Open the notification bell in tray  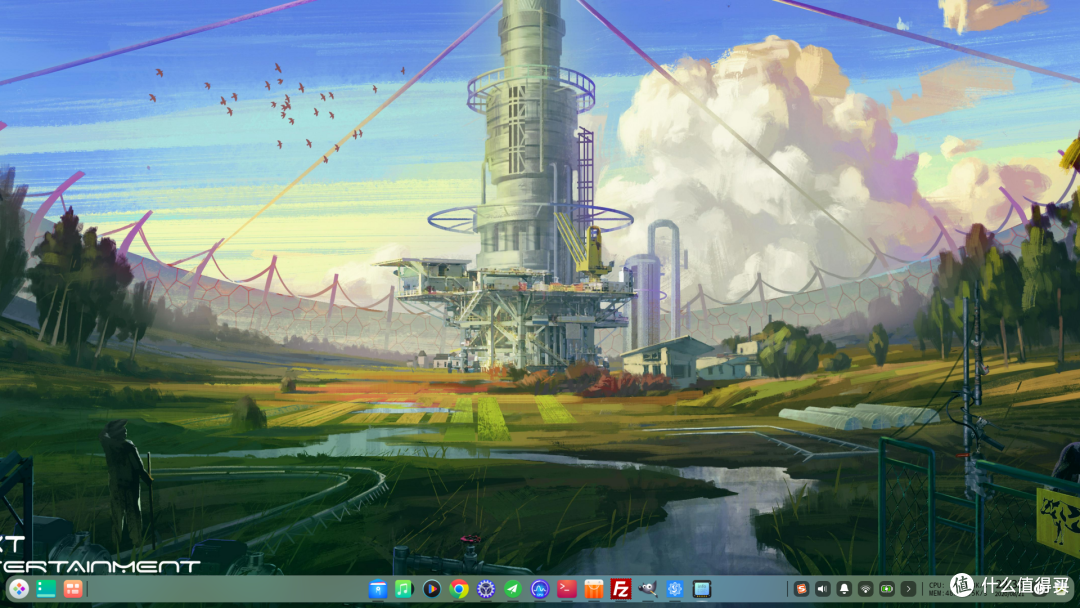[844, 589]
